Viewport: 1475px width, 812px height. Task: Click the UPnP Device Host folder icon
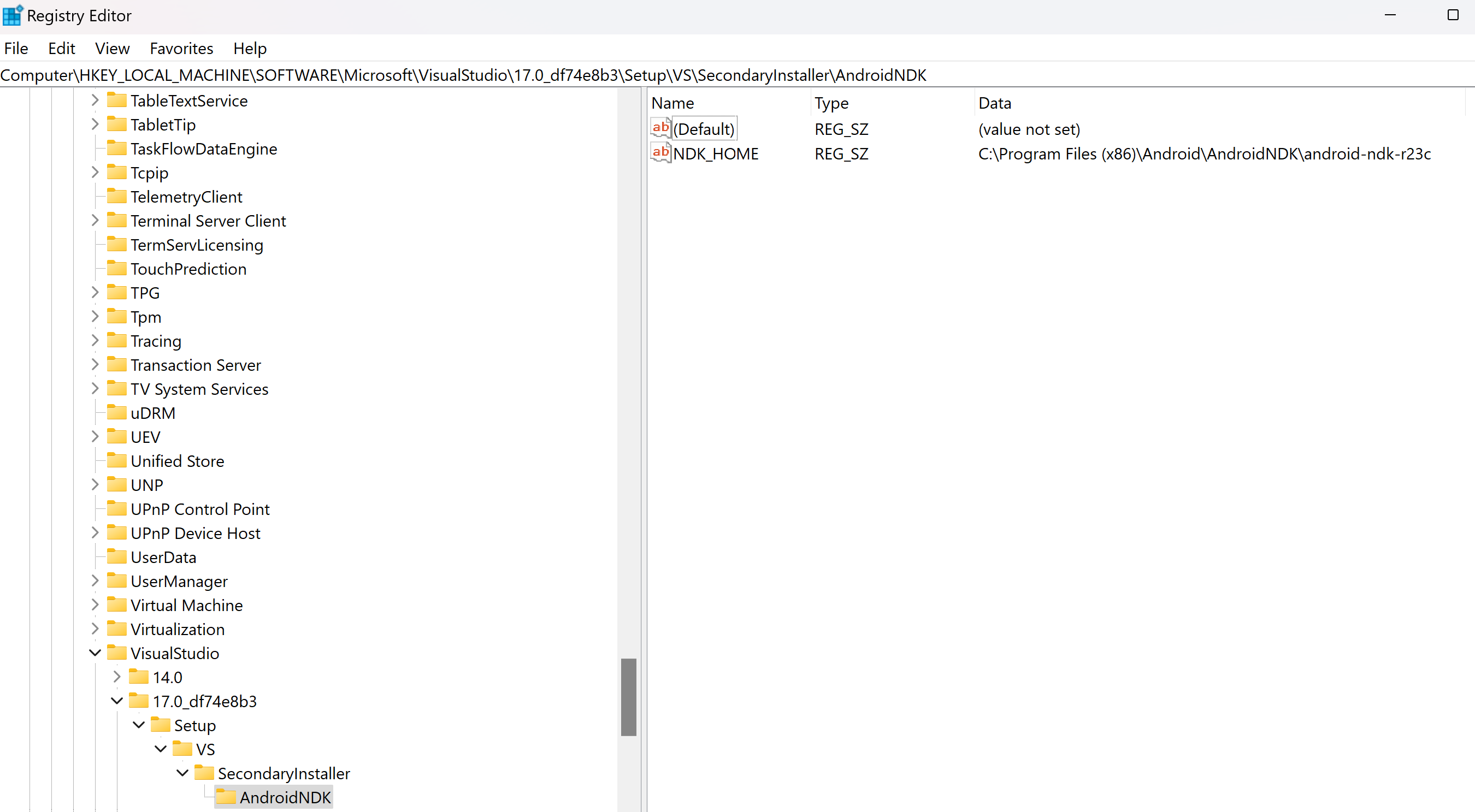pyautogui.click(x=117, y=532)
